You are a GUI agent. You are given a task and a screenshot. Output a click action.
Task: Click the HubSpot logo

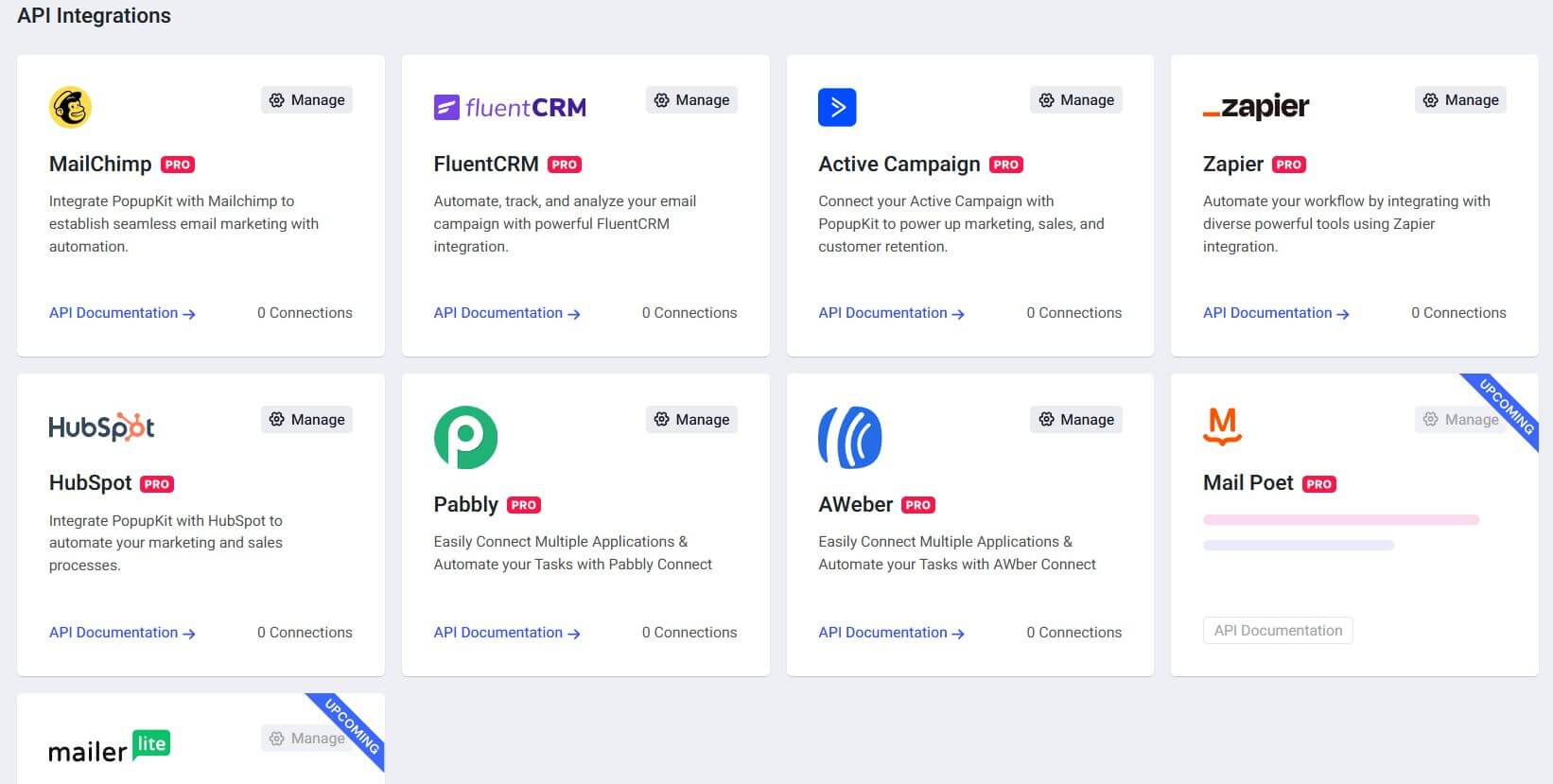click(x=101, y=427)
